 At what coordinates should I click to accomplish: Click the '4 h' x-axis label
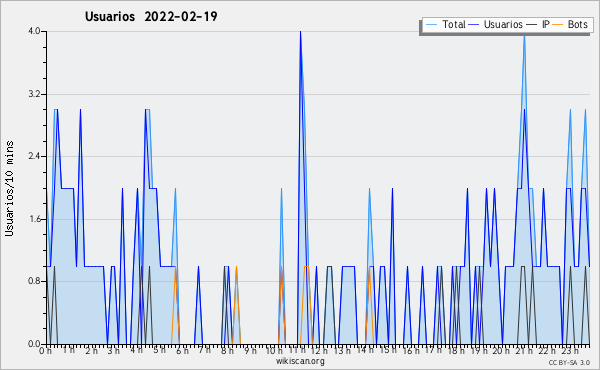coord(136,350)
